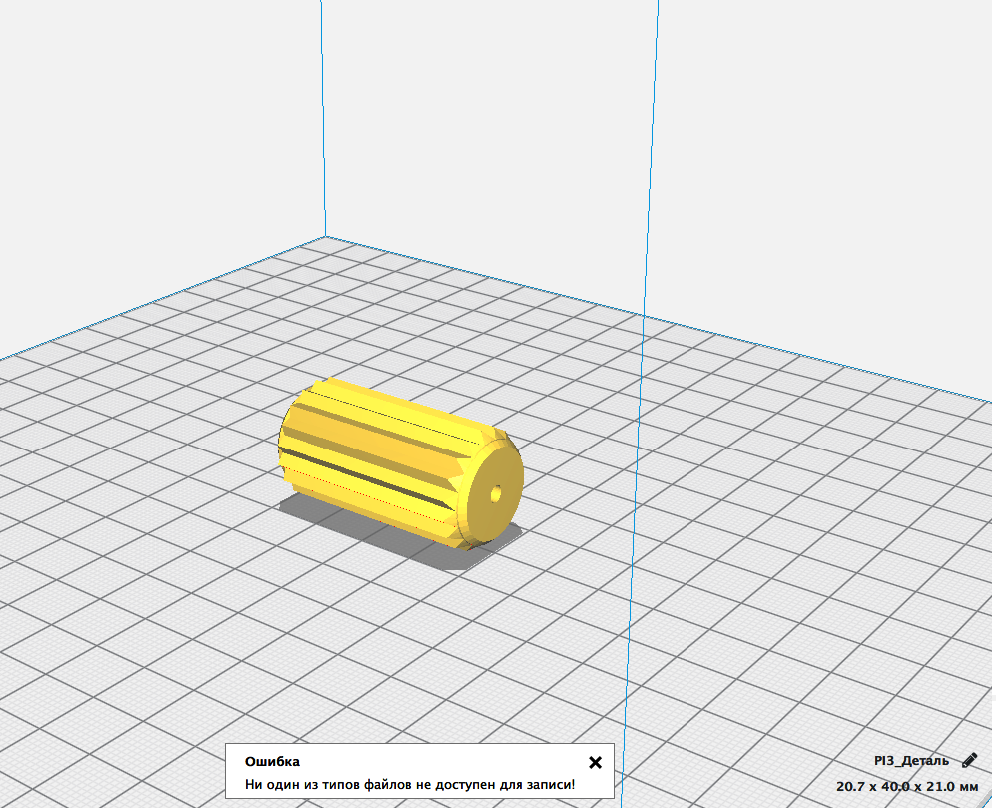Click the file types error message text
The width and height of the screenshot is (996, 808).
coord(410,785)
